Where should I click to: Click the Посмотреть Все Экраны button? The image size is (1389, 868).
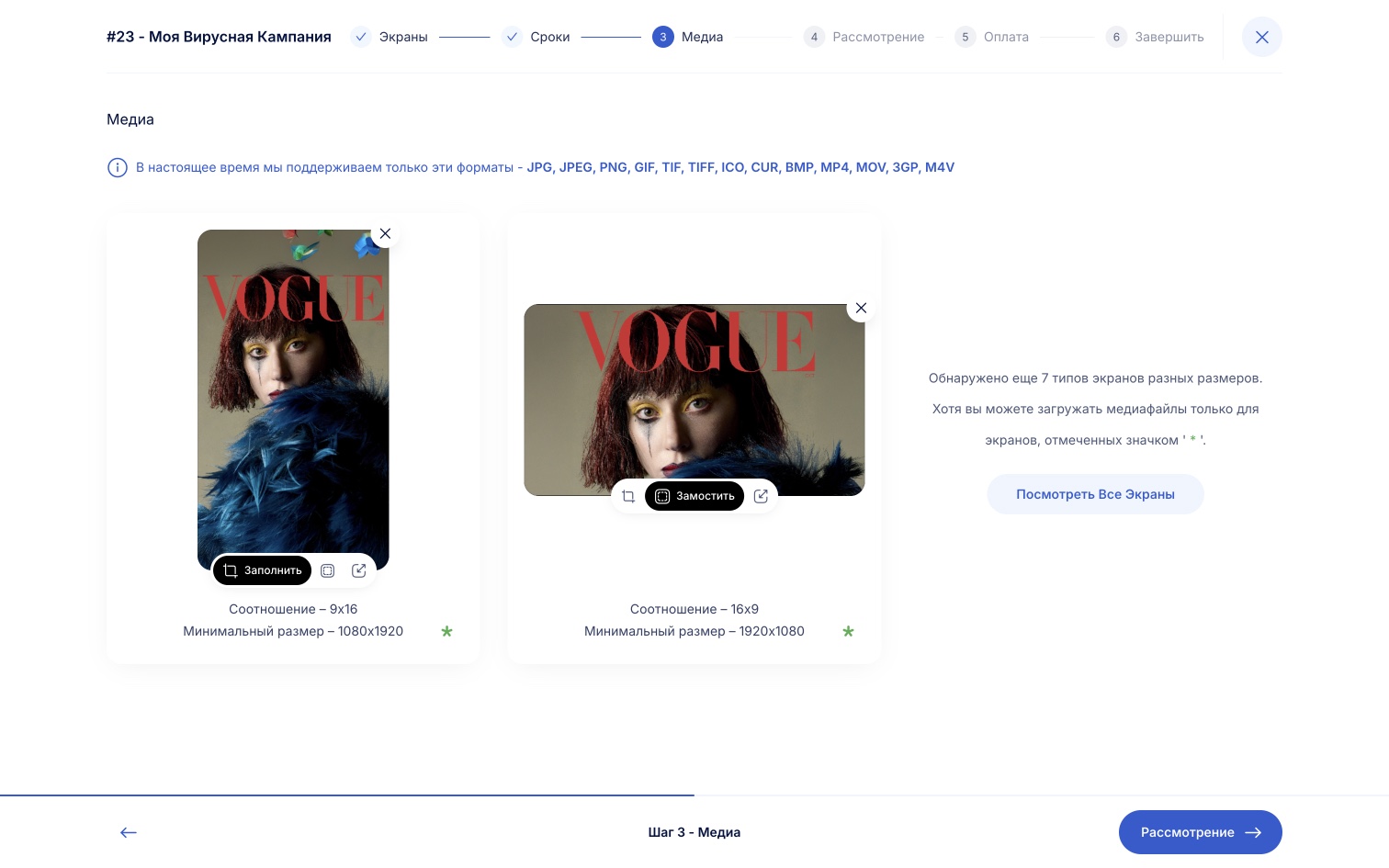[x=1095, y=494]
